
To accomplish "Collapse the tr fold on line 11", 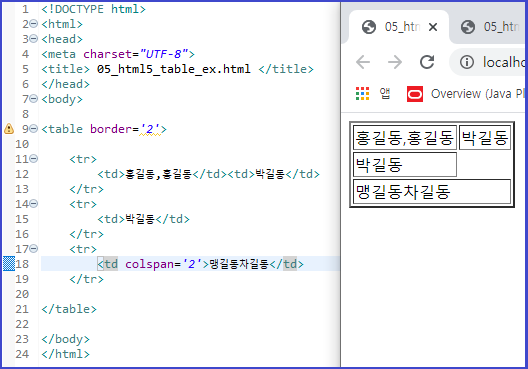I will (x=34, y=159).
